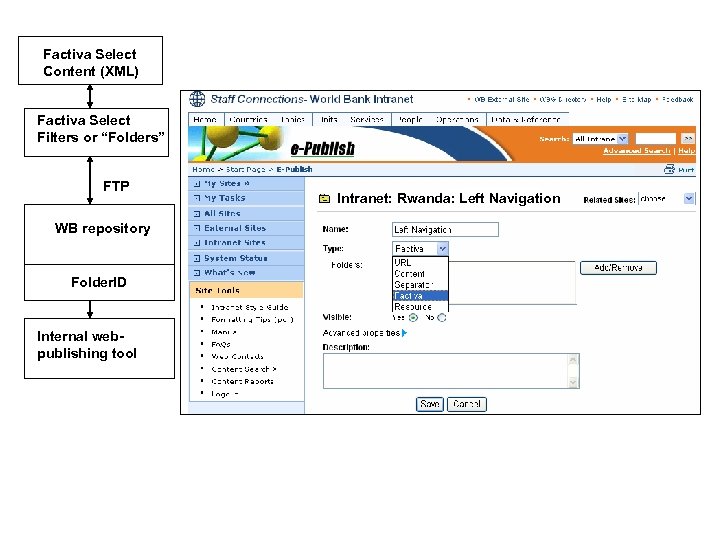Follow the Advanced Search link
Screen dimensions: 720x540
coord(637,151)
